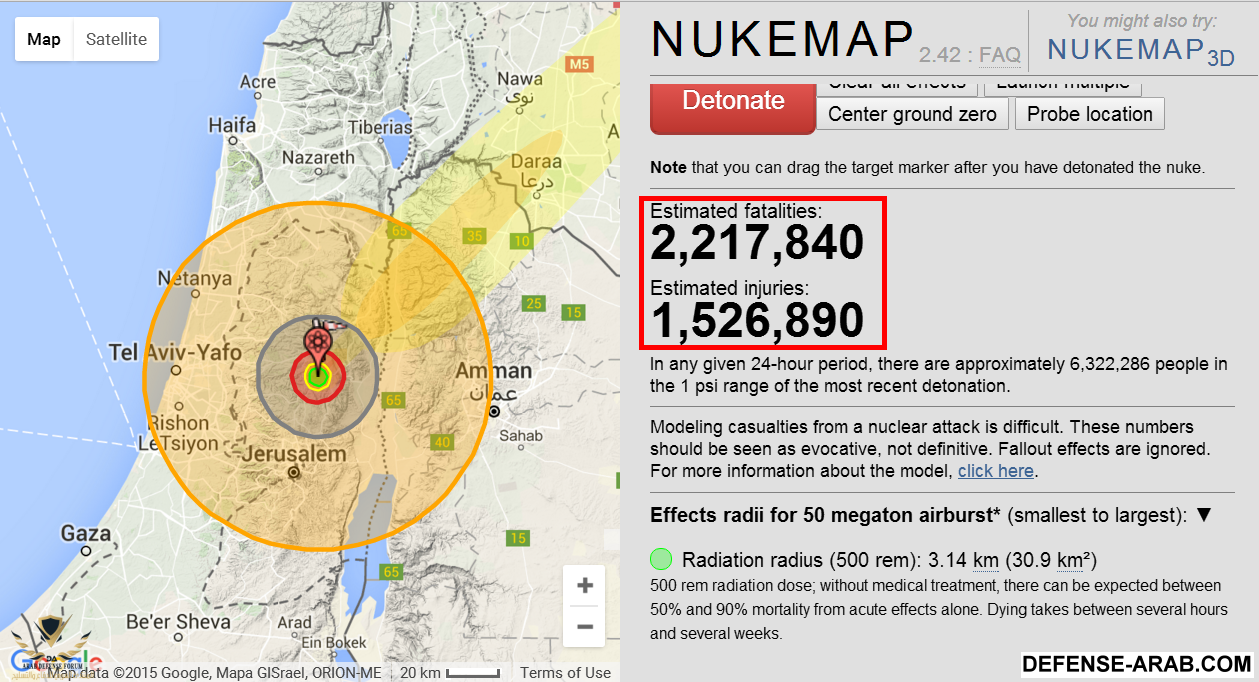Switch to Satellite view tab
This screenshot has width=1259, height=682.
(116, 40)
